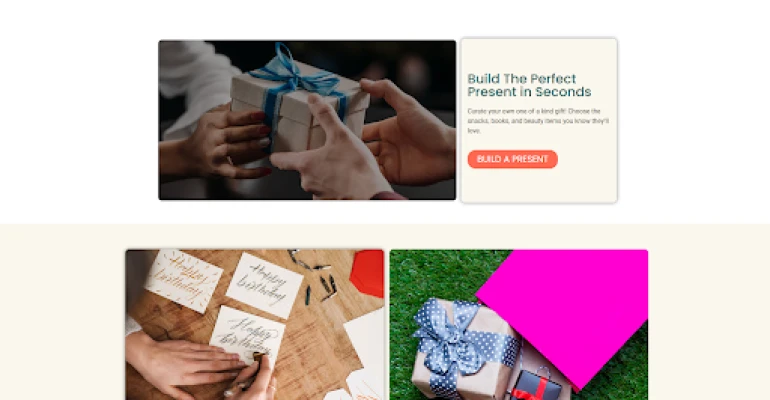
Task: Open the gift box handoff hero image
Action: [307, 120]
